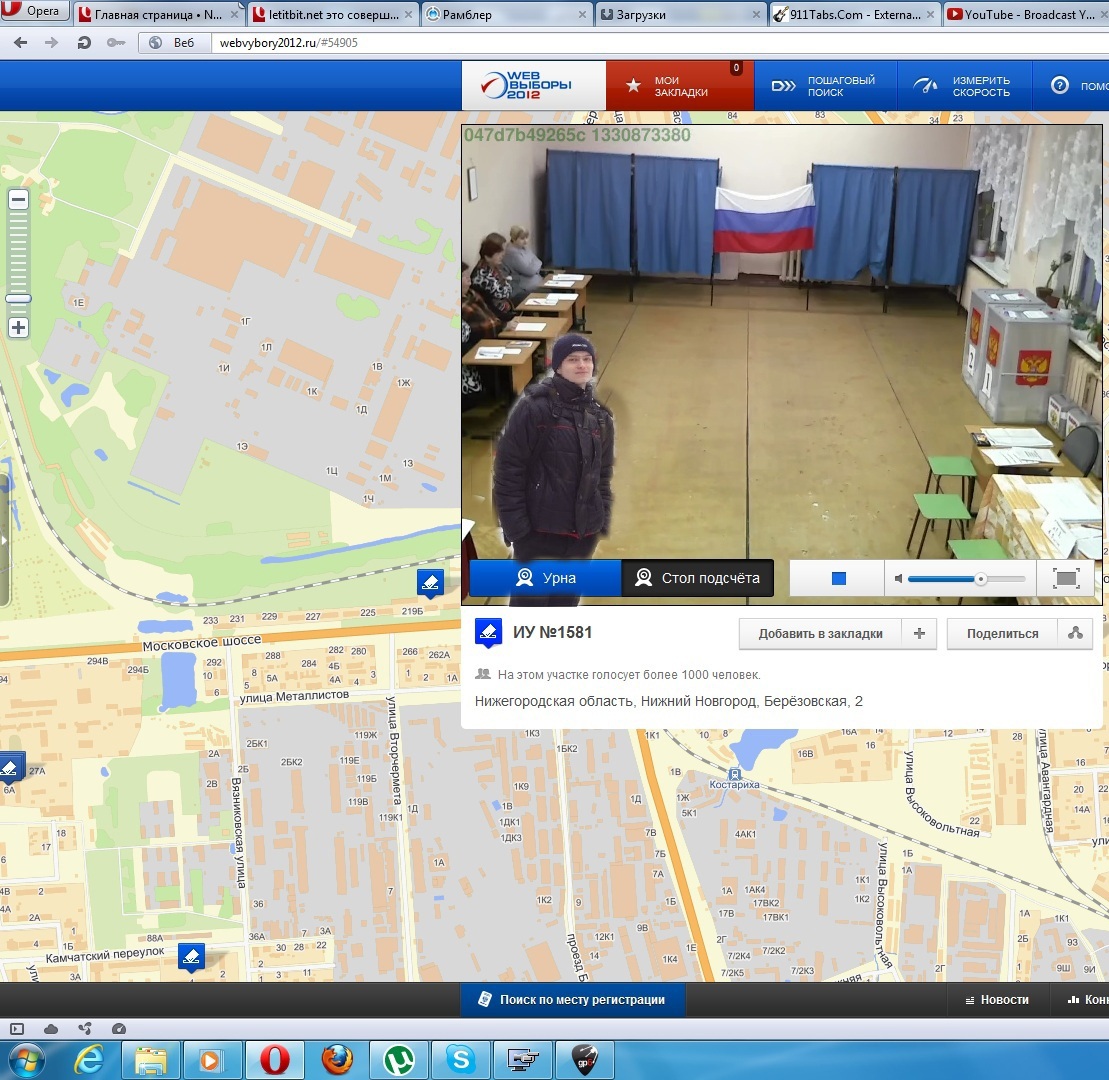Screen dimensions: 1109x1080
Task: Open the Guitar Pro icon in taskbar
Action: pyautogui.click(x=584, y=1060)
